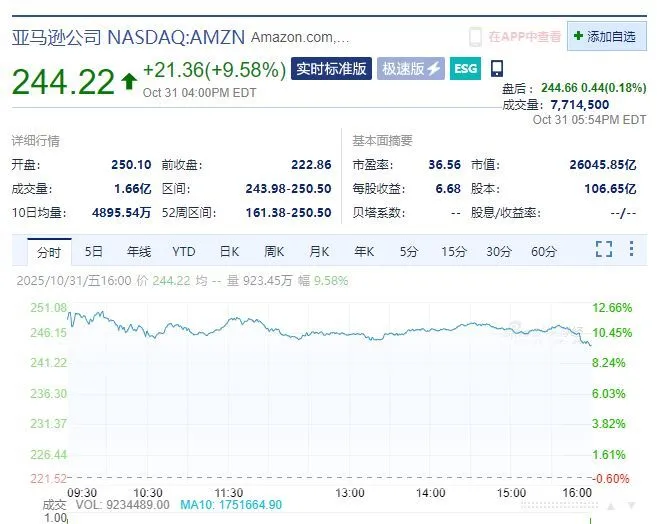
Task: Open the 月K chart tab
Action: (x=319, y=251)
